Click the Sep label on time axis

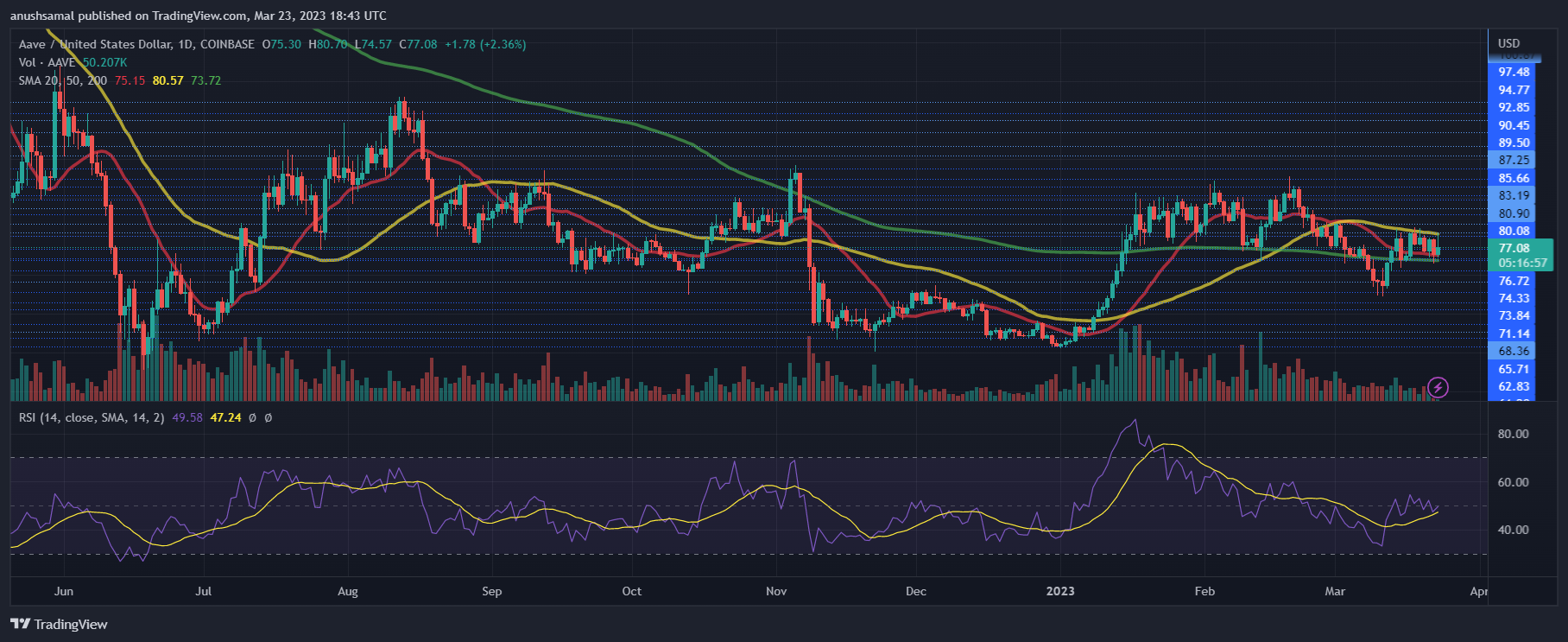(491, 591)
